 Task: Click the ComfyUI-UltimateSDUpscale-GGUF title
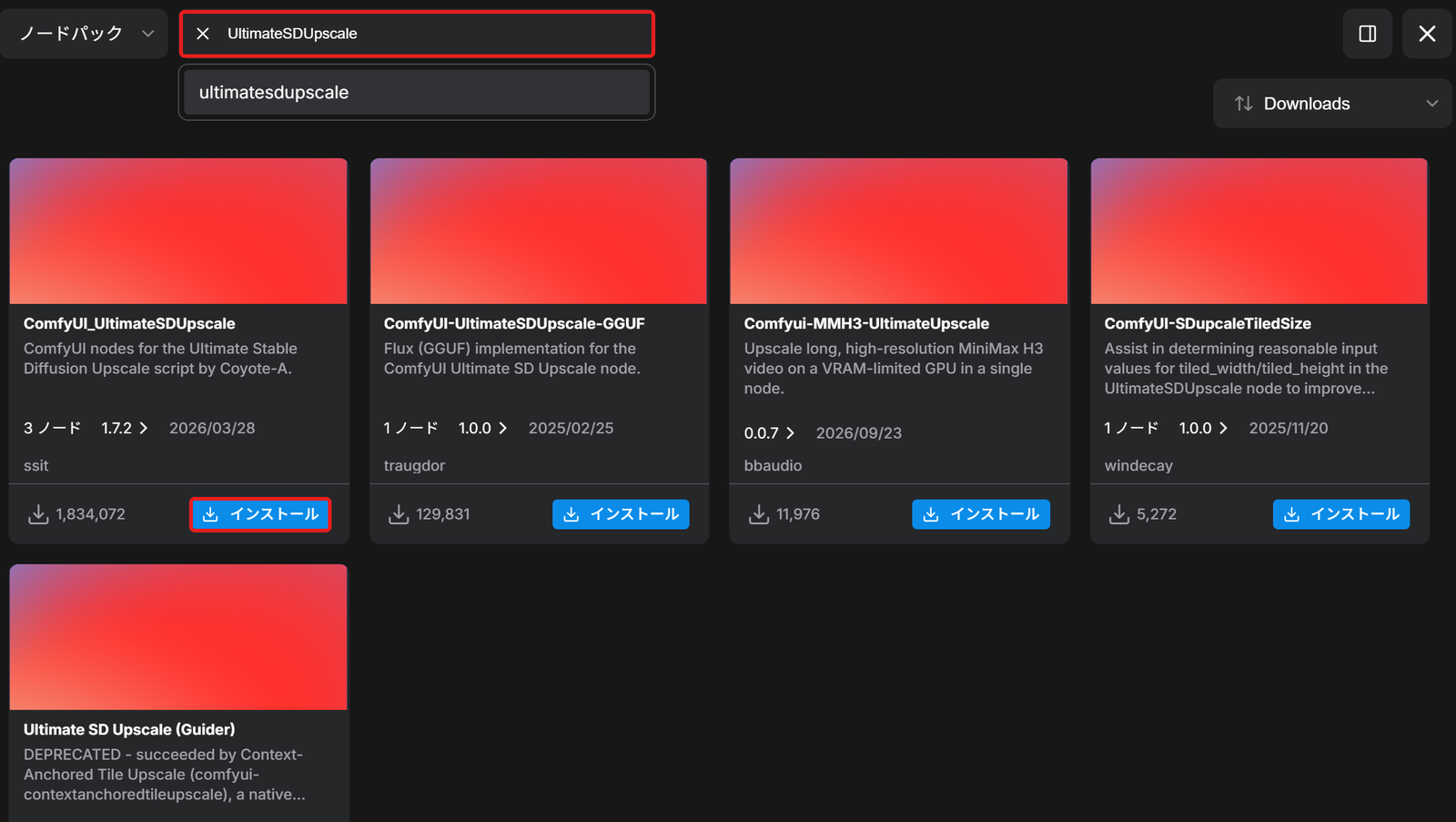[x=514, y=323]
